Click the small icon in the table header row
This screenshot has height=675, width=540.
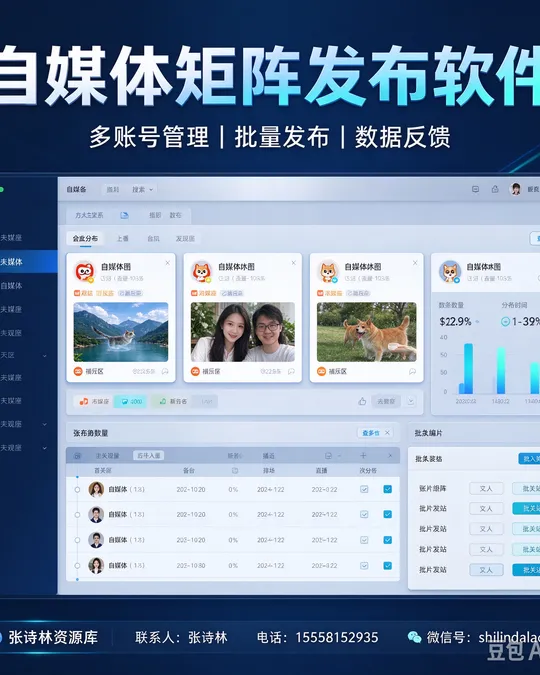[235, 471]
